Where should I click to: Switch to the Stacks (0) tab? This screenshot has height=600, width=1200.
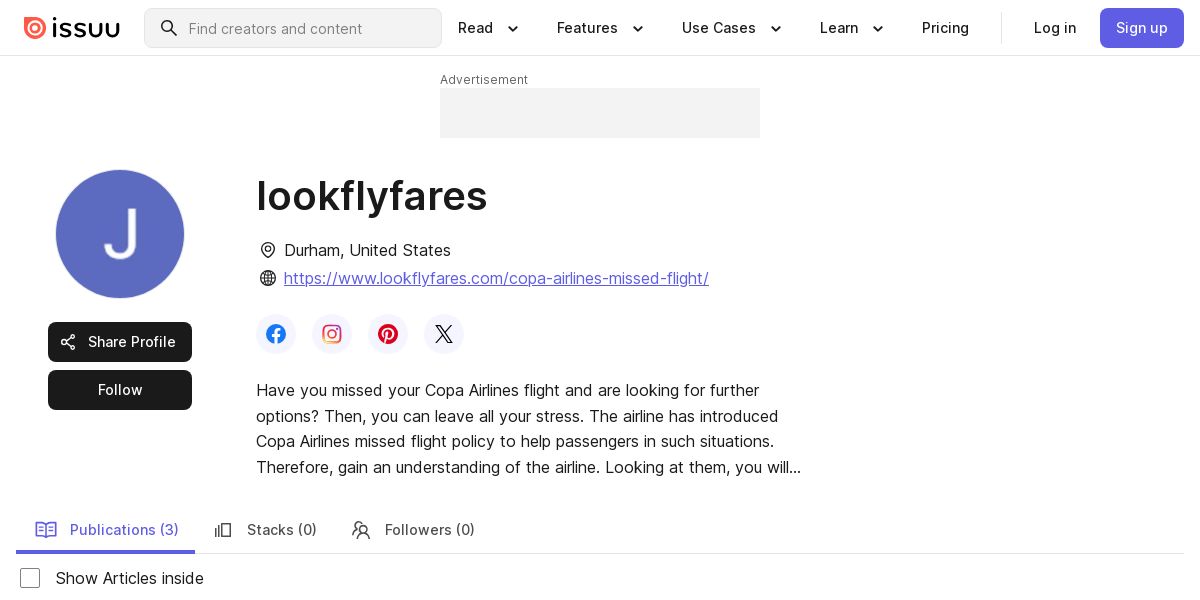tap(266, 530)
